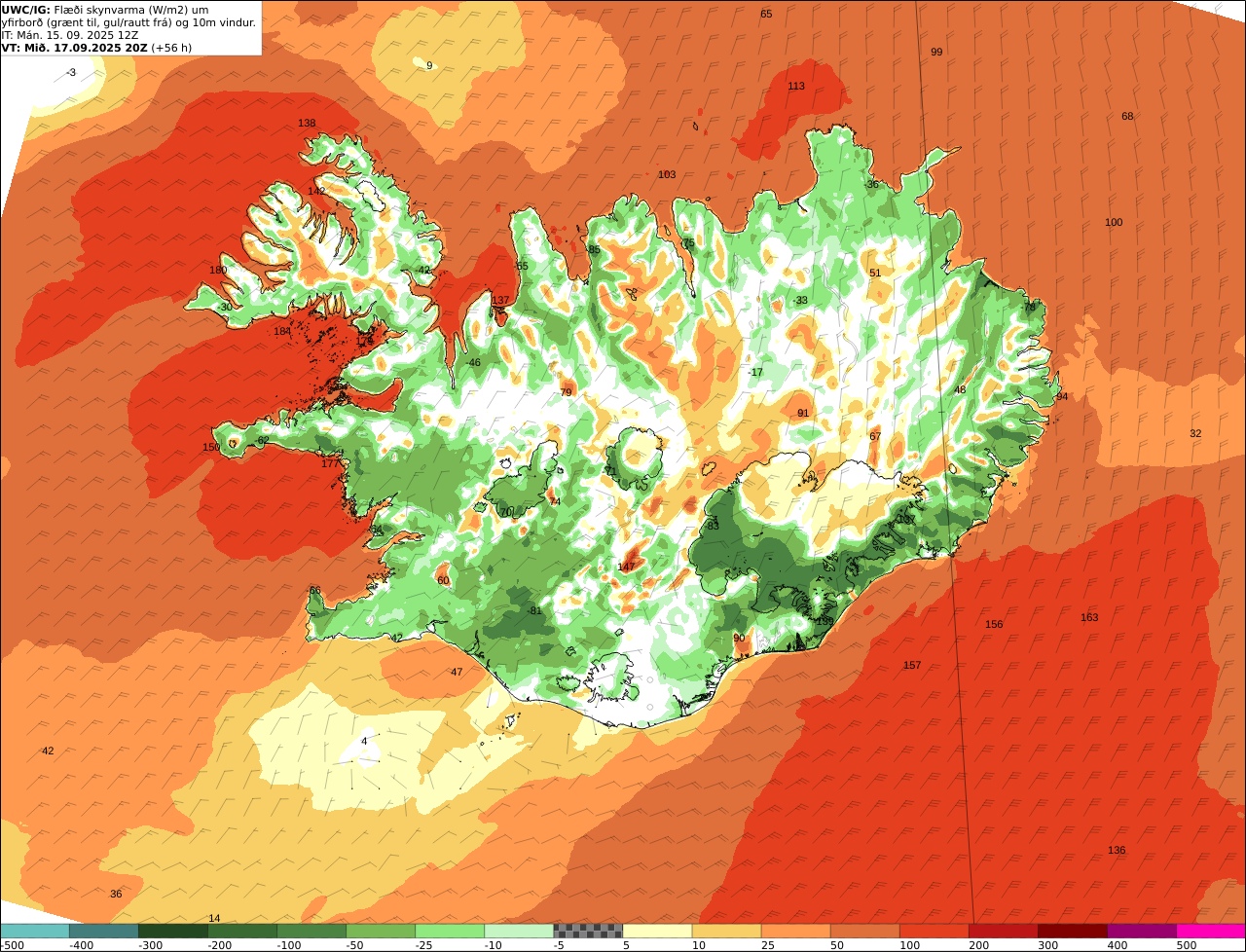Click the map value 113 north of Iceland
The height and width of the screenshot is (952, 1246).
tap(796, 86)
